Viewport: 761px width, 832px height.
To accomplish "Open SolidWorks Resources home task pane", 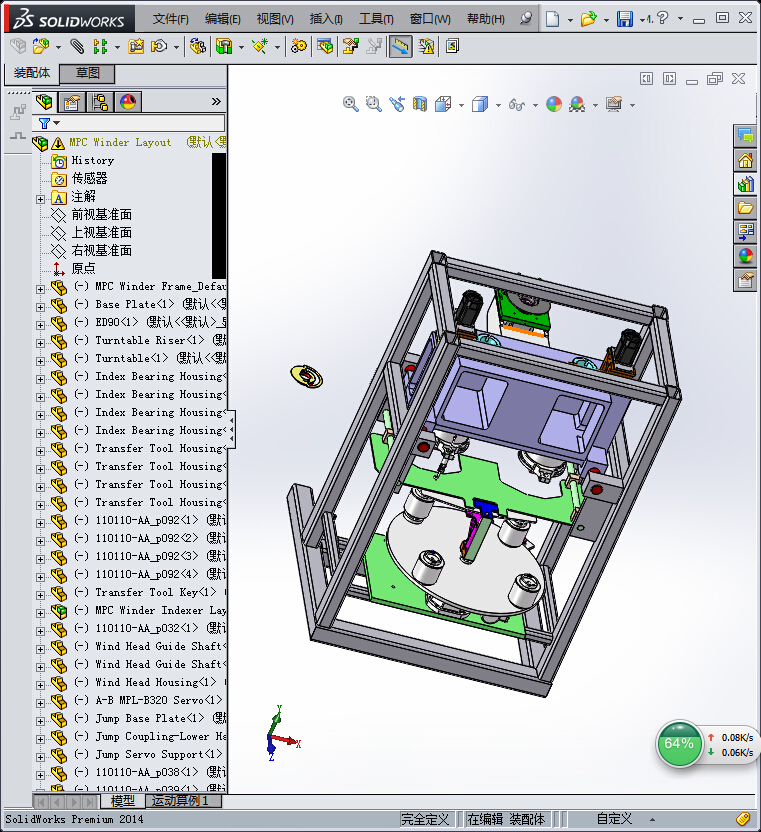I will pyautogui.click(x=746, y=160).
